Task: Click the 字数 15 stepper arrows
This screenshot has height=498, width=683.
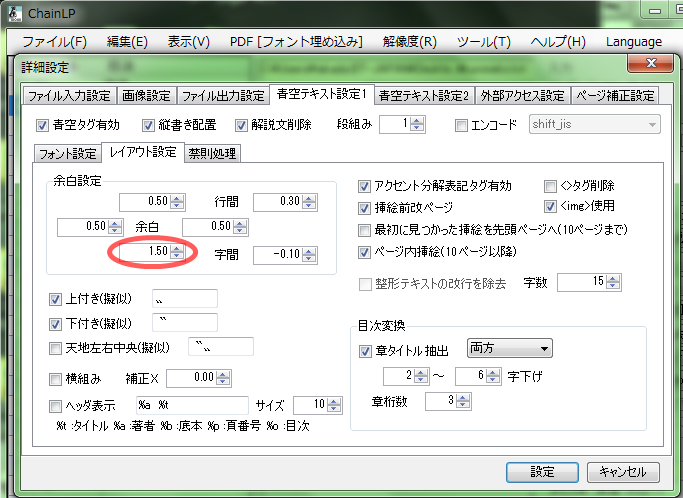Action: pyautogui.click(x=613, y=282)
